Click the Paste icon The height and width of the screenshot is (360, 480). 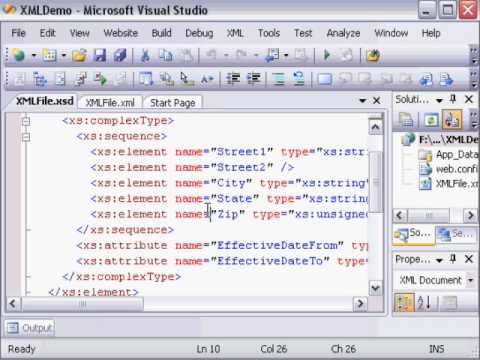[x=187, y=55]
